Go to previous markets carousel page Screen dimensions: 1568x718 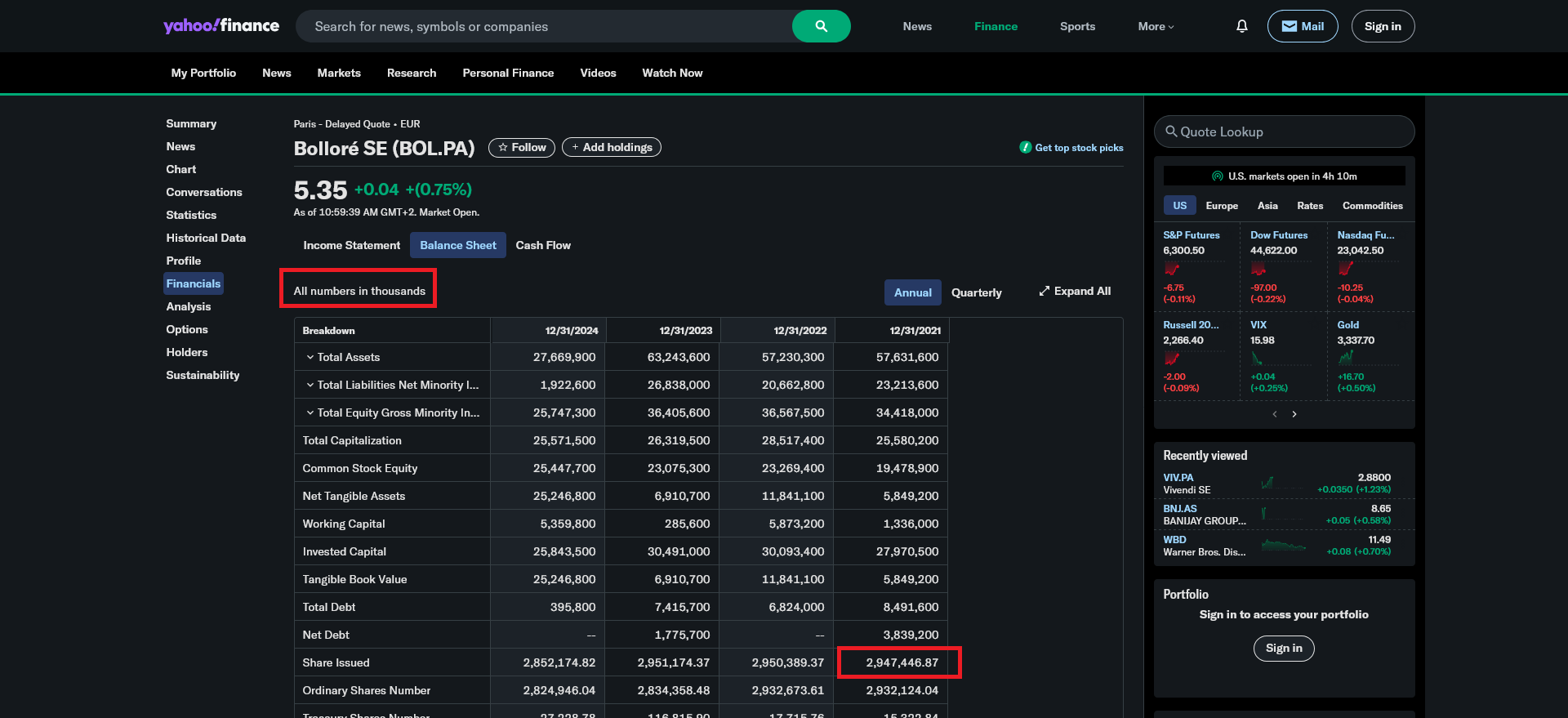coord(1275,414)
